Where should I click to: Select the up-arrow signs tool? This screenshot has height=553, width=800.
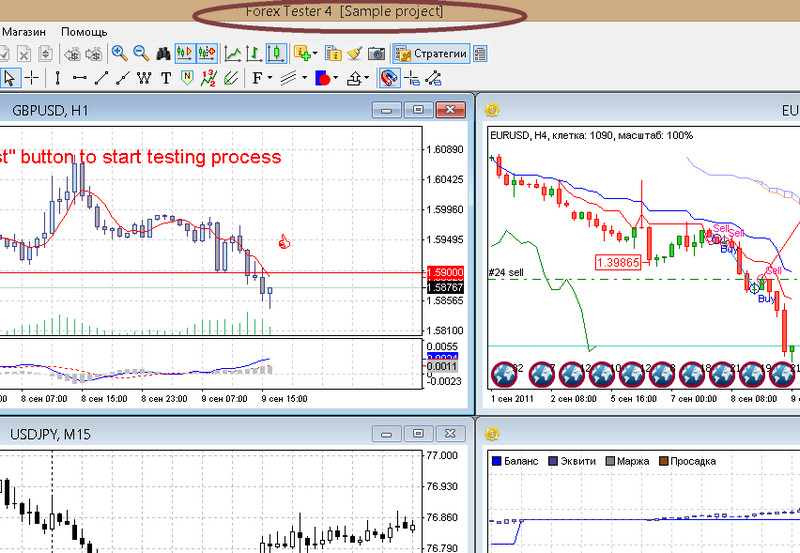(x=354, y=78)
